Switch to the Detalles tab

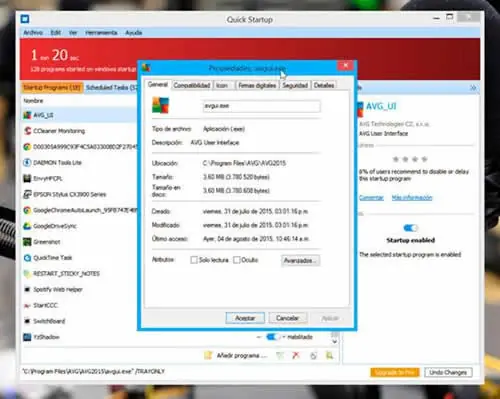(x=324, y=86)
